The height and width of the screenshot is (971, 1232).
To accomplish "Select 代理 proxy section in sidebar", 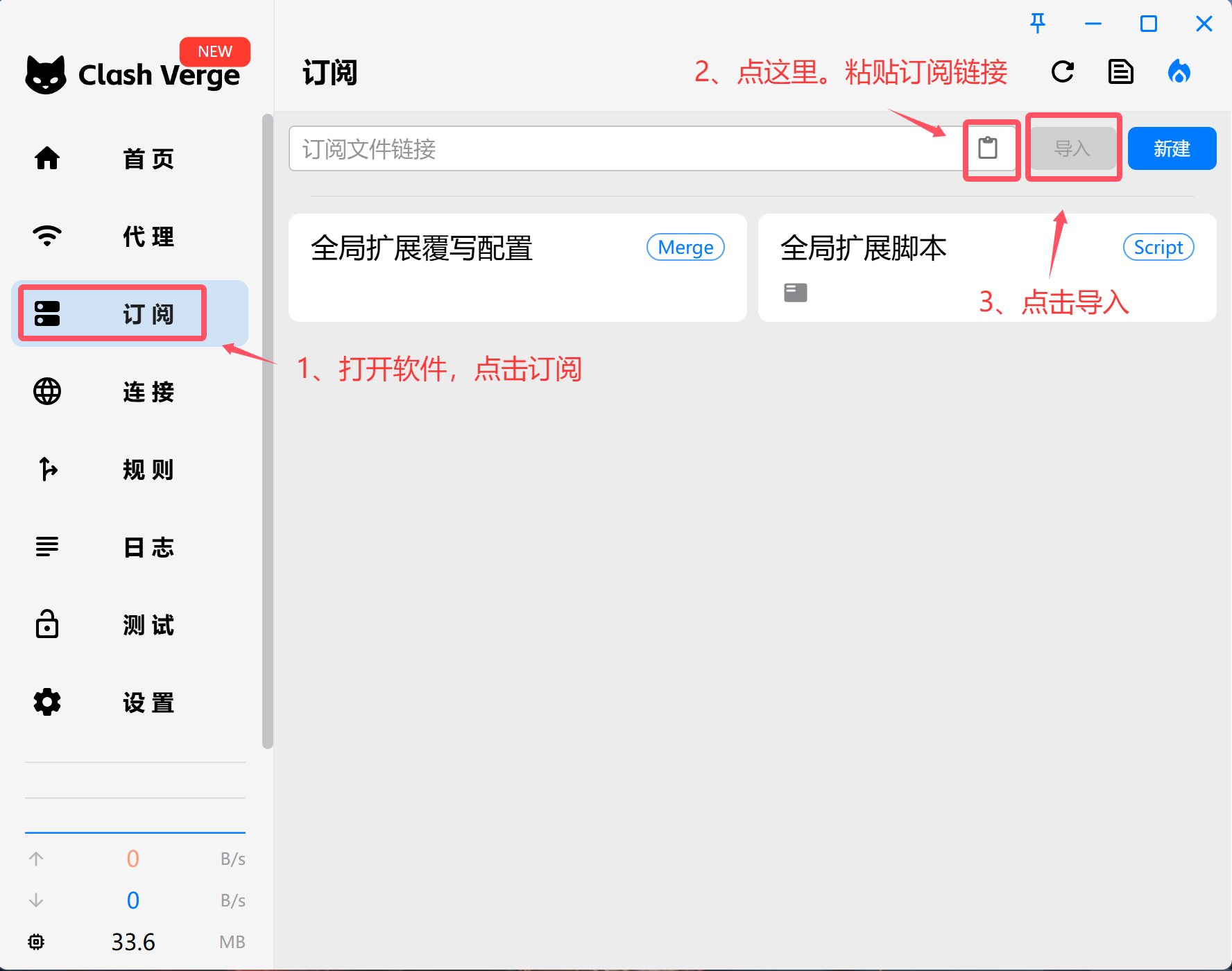I will coord(134,237).
